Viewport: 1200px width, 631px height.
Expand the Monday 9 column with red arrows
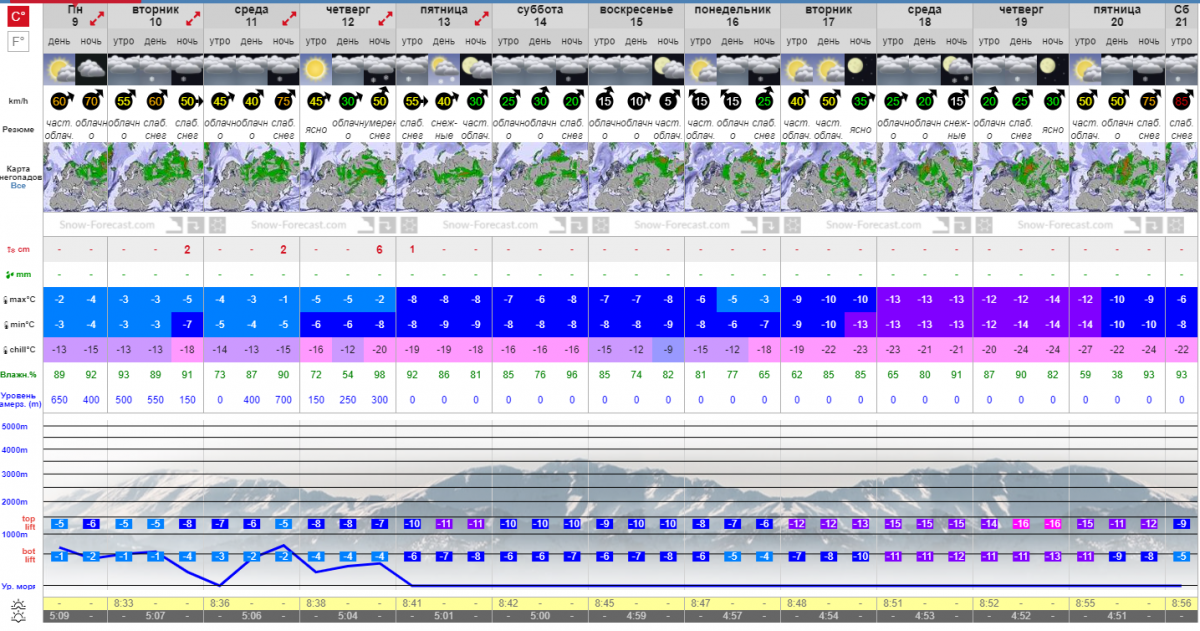coord(95,18)
